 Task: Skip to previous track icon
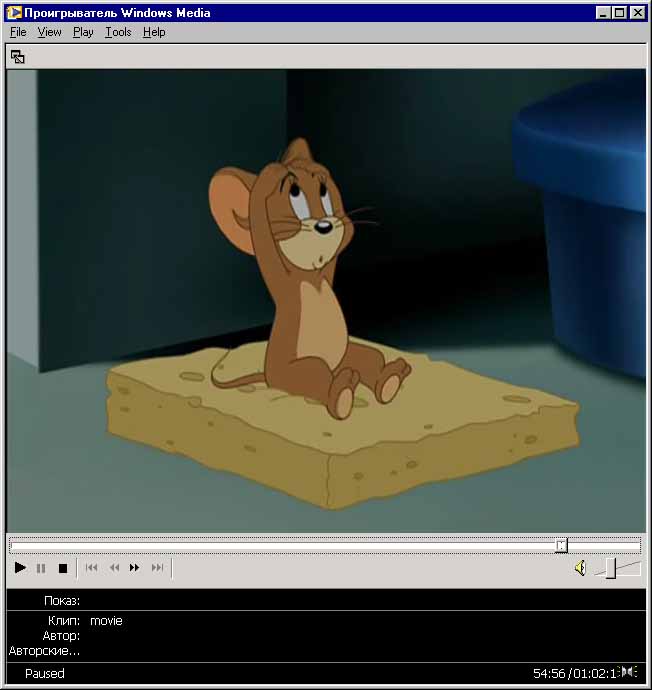(x=92, y=568)
